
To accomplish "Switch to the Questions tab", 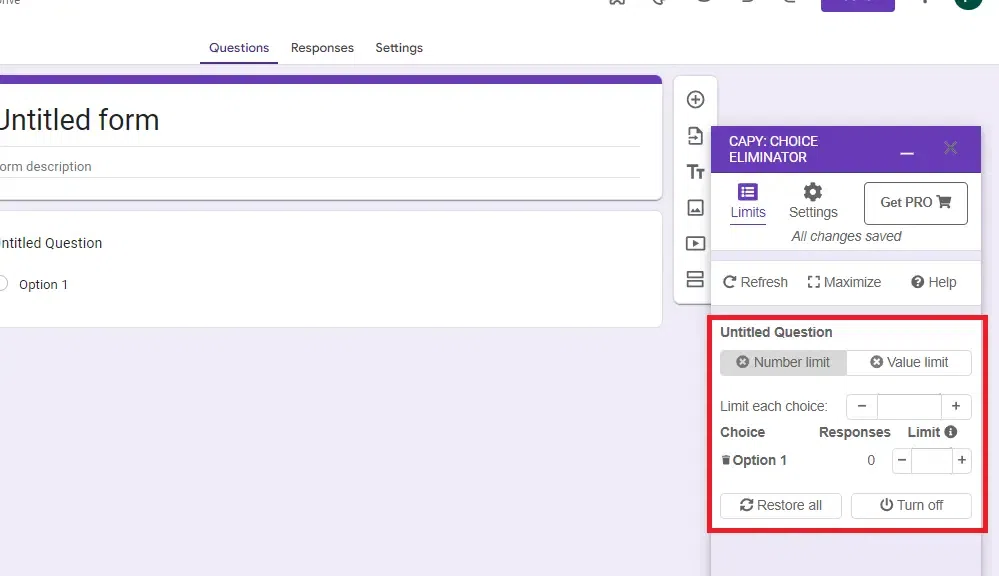I will coord(239,48).
